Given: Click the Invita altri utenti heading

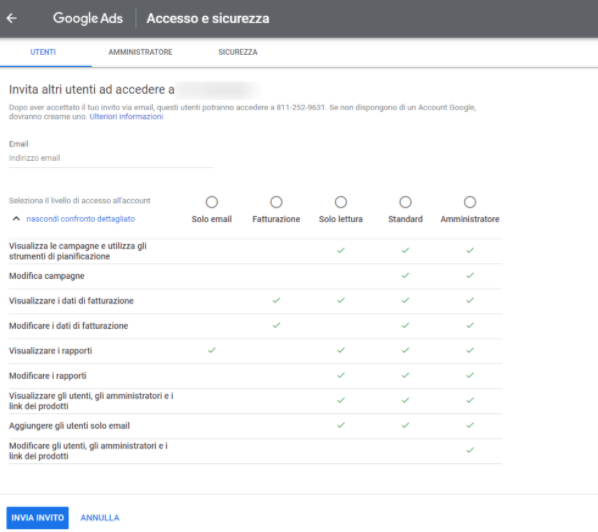Looking at the screenshot, I should point(92,90).
